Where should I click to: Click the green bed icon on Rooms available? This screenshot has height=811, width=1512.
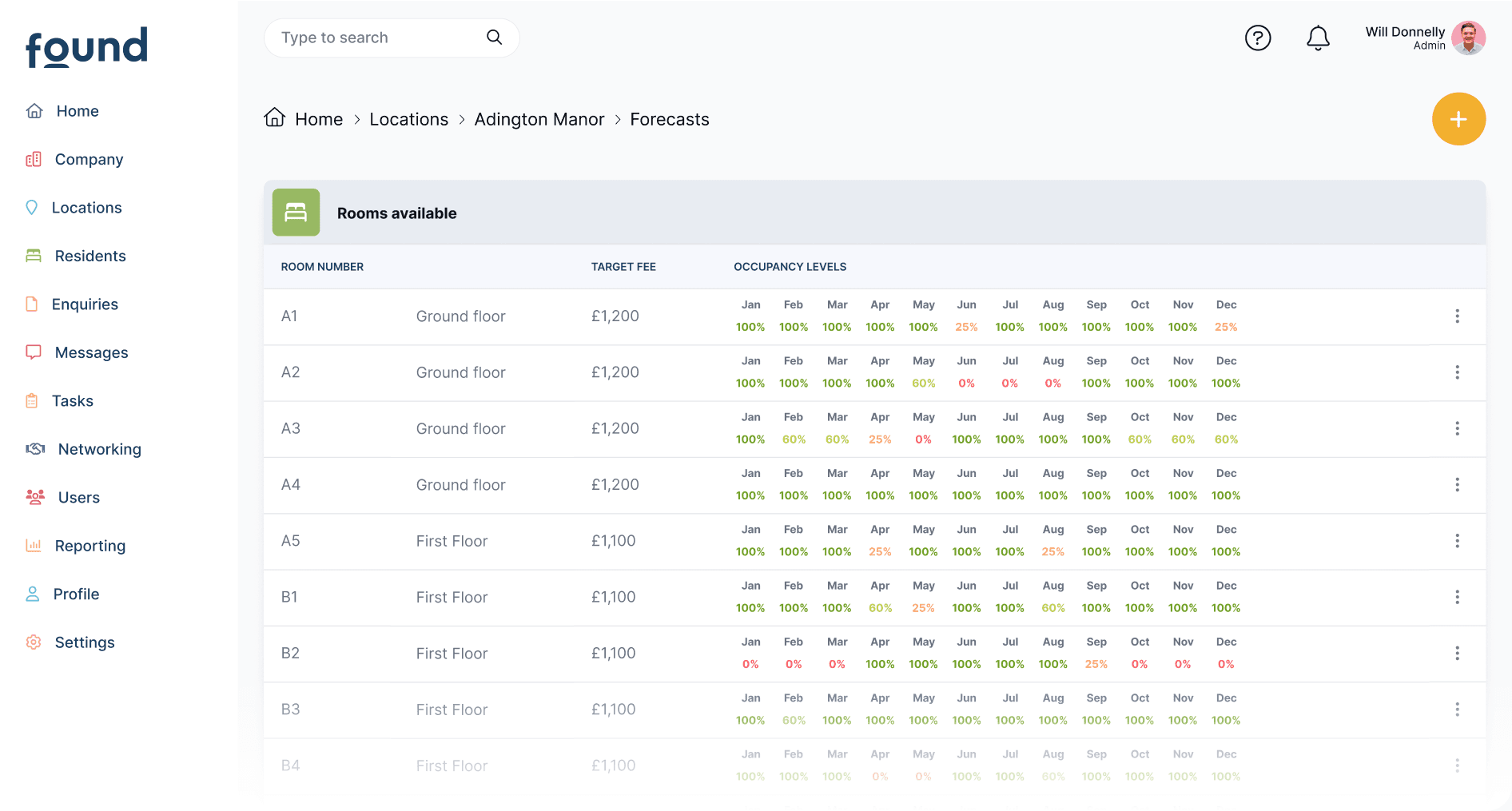pos(296,212)
